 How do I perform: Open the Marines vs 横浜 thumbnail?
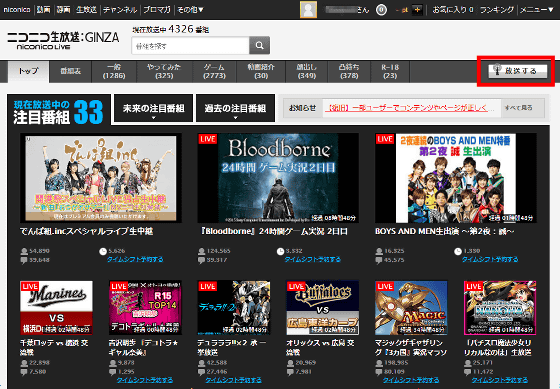coord(56,308)
